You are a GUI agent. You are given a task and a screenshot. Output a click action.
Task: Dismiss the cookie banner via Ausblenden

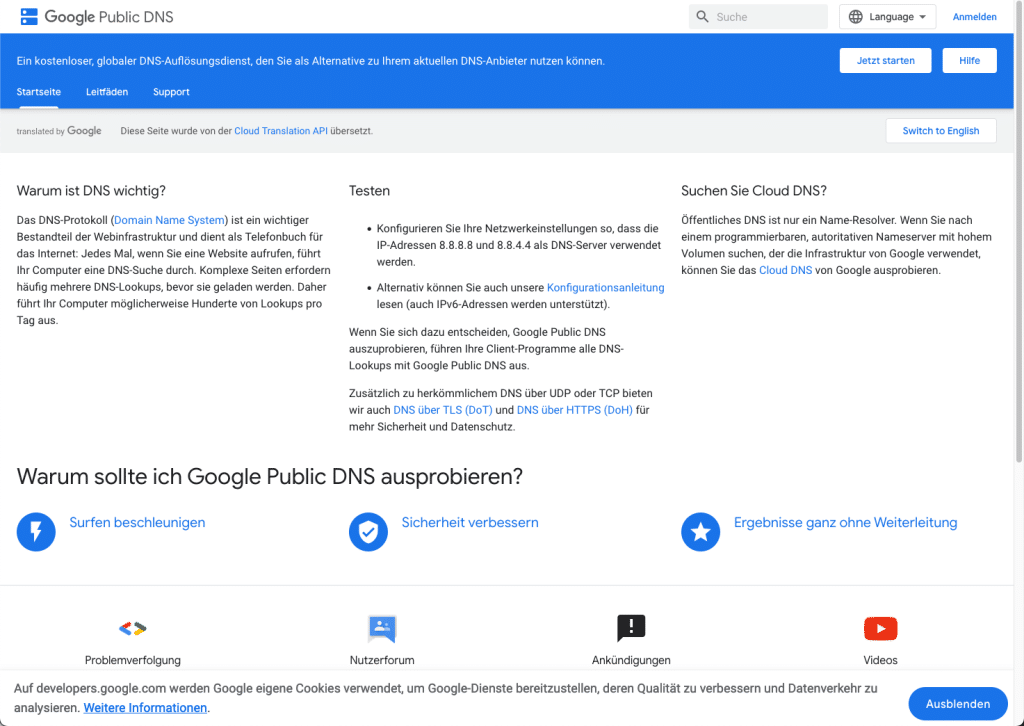point(957,703)
